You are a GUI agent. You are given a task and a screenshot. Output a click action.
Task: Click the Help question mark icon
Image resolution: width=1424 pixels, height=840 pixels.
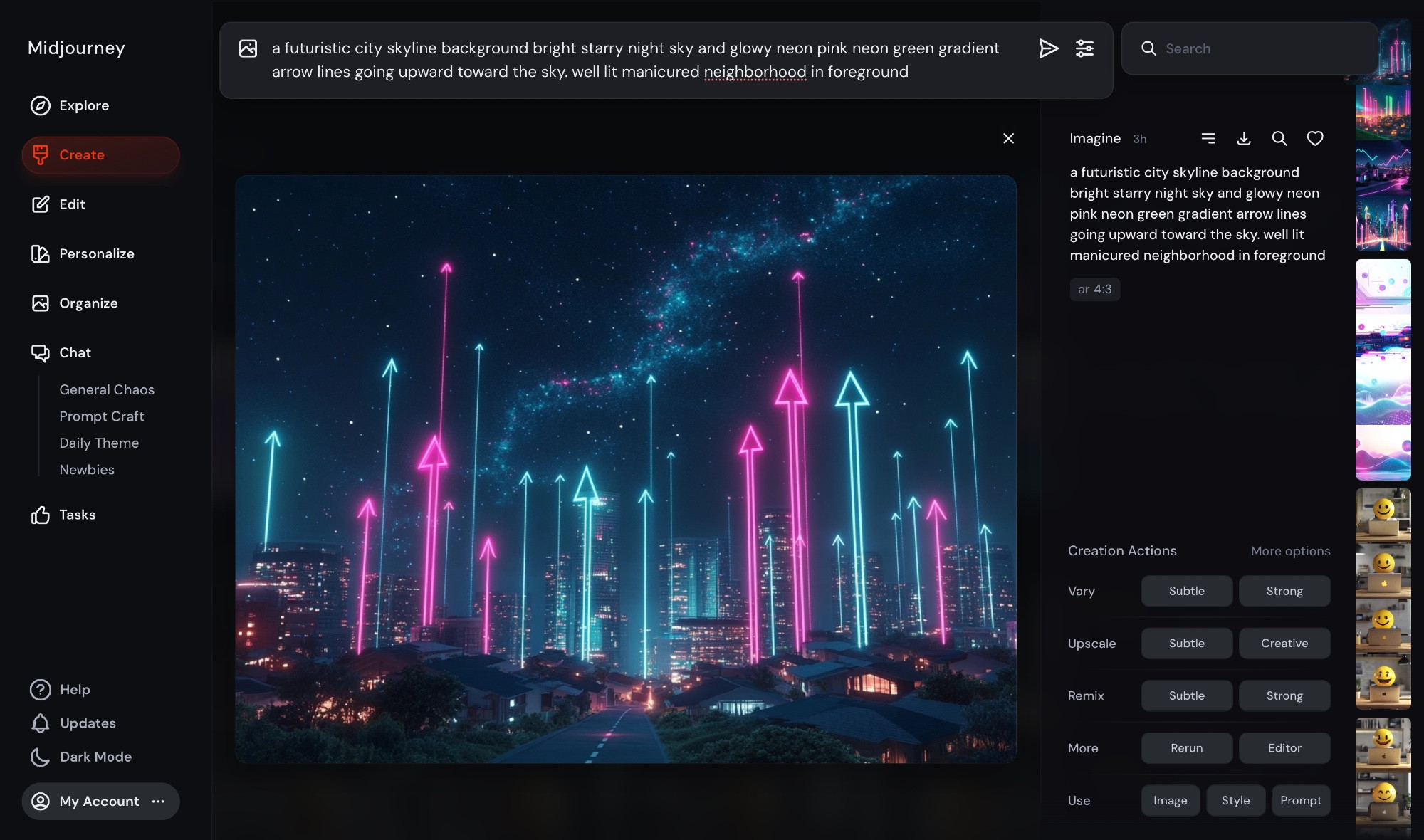pos(41,689)
